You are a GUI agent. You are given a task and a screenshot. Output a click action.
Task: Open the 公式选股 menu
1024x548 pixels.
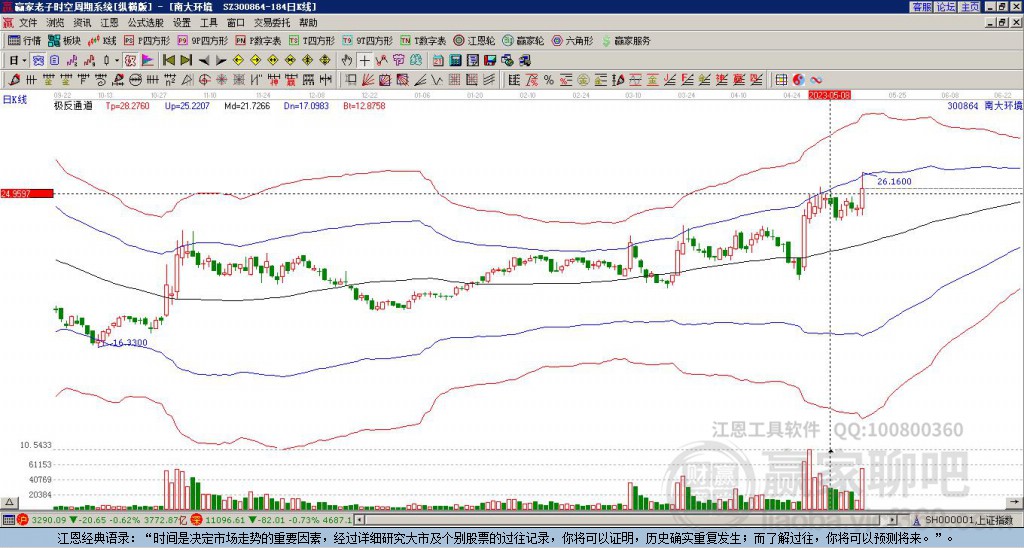click(146, 23)
